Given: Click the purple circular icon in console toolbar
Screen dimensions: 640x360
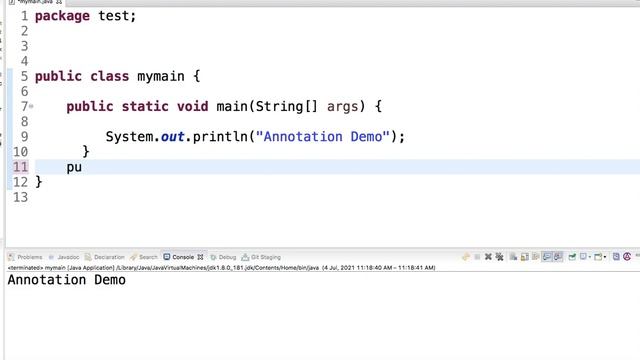Looking at the screenshot, I should (x=627, y=256).
